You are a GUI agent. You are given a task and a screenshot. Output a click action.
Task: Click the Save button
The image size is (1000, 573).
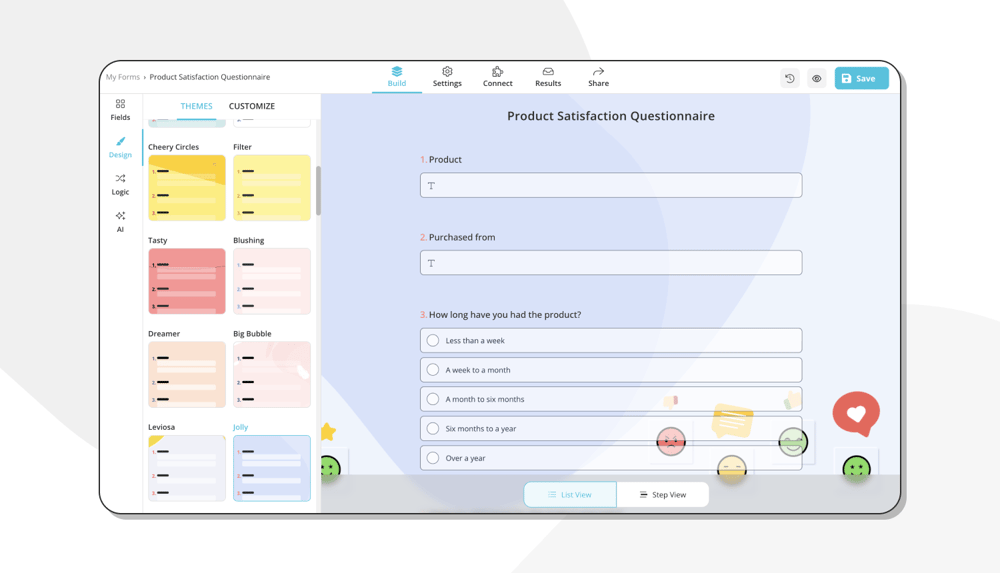[x=861, y=78]
